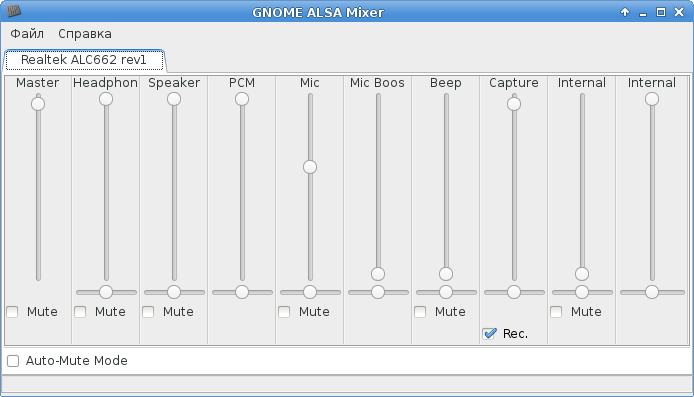694x397 pixels.
Task: Mute the Speaker channel
Action: point(148,312)
